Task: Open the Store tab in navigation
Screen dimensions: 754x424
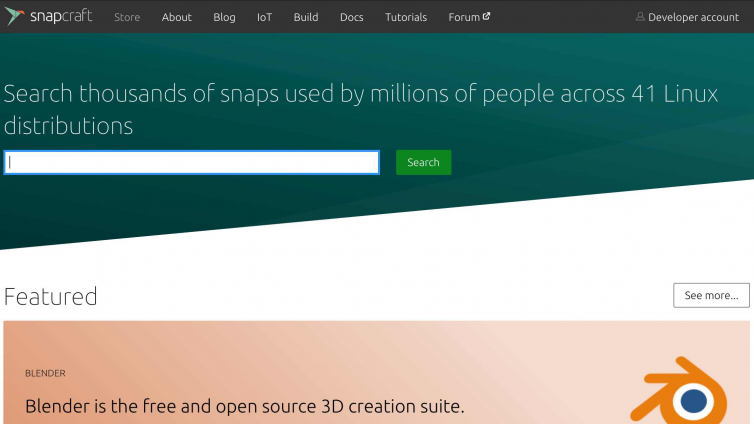Action: pos(127,17)
